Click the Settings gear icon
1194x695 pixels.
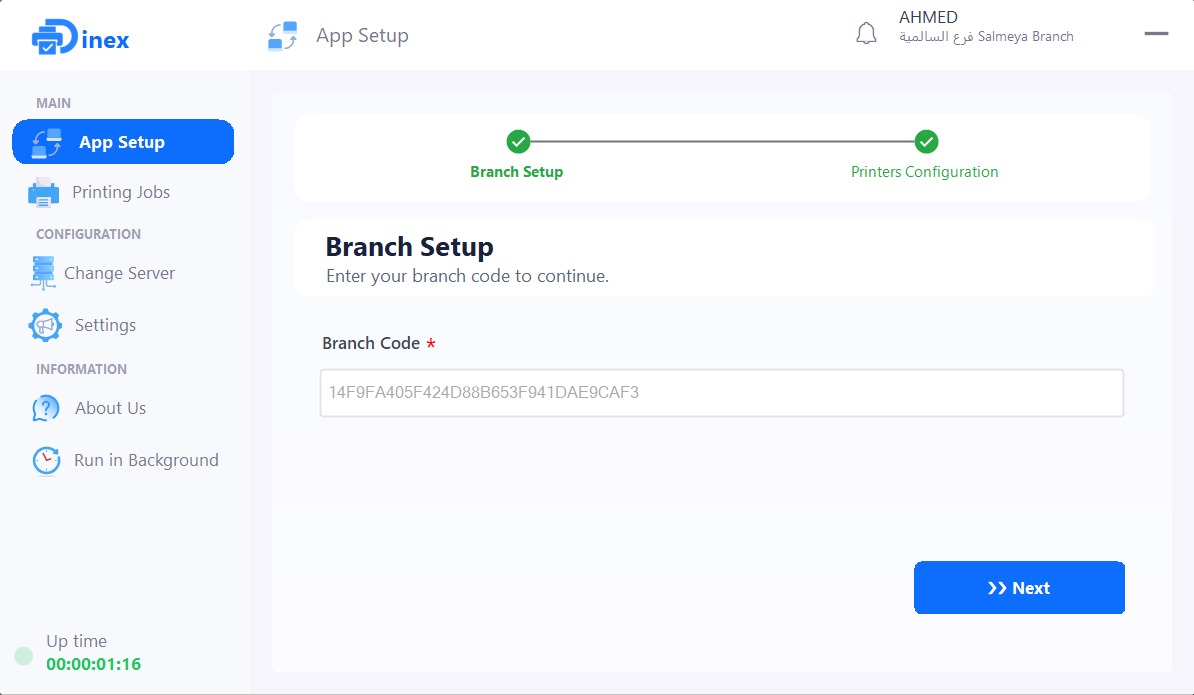pyautogui.click(x=45, y=325)
